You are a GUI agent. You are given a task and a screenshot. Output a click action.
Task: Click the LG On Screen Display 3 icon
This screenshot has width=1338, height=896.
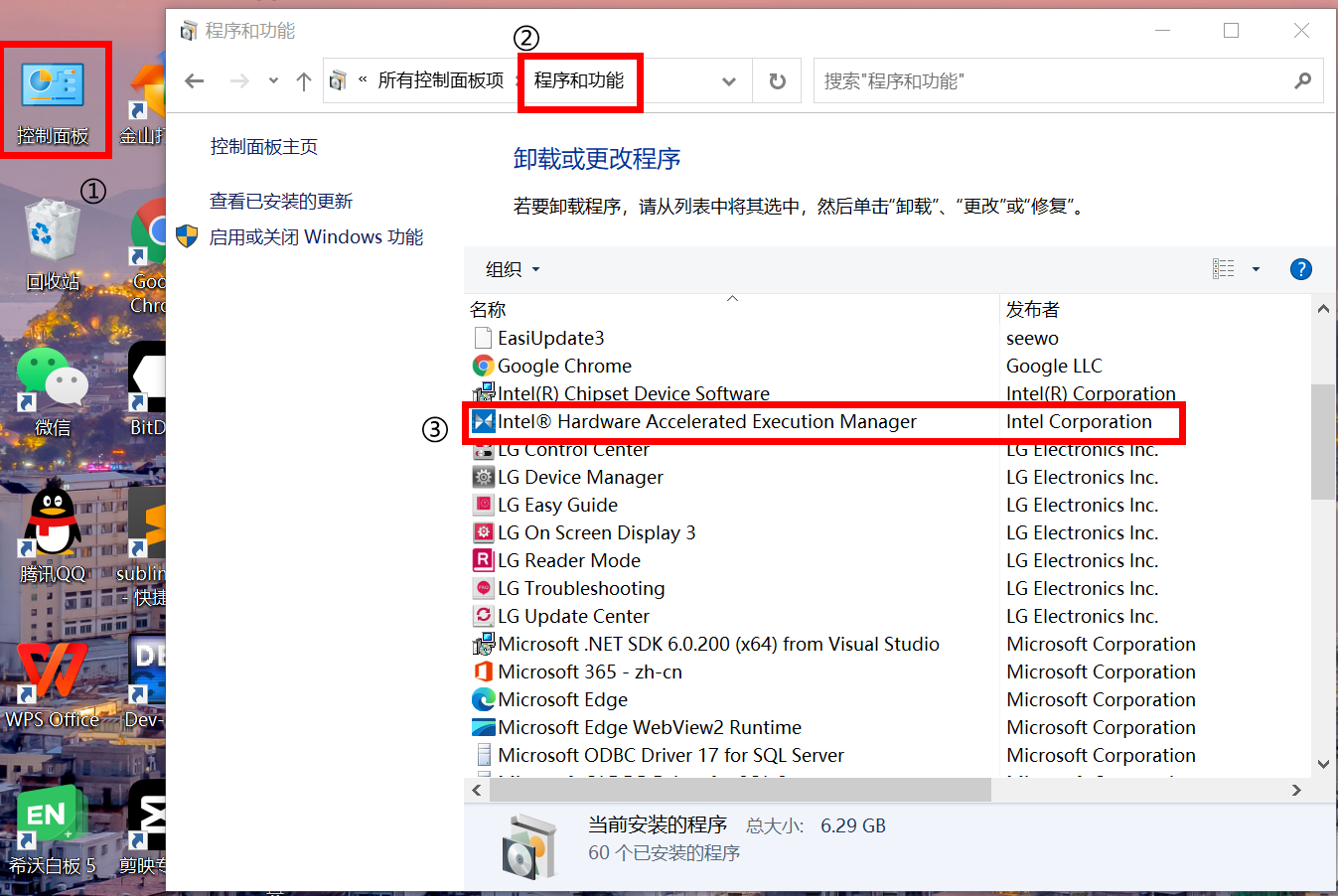click(x=483, y=532)
